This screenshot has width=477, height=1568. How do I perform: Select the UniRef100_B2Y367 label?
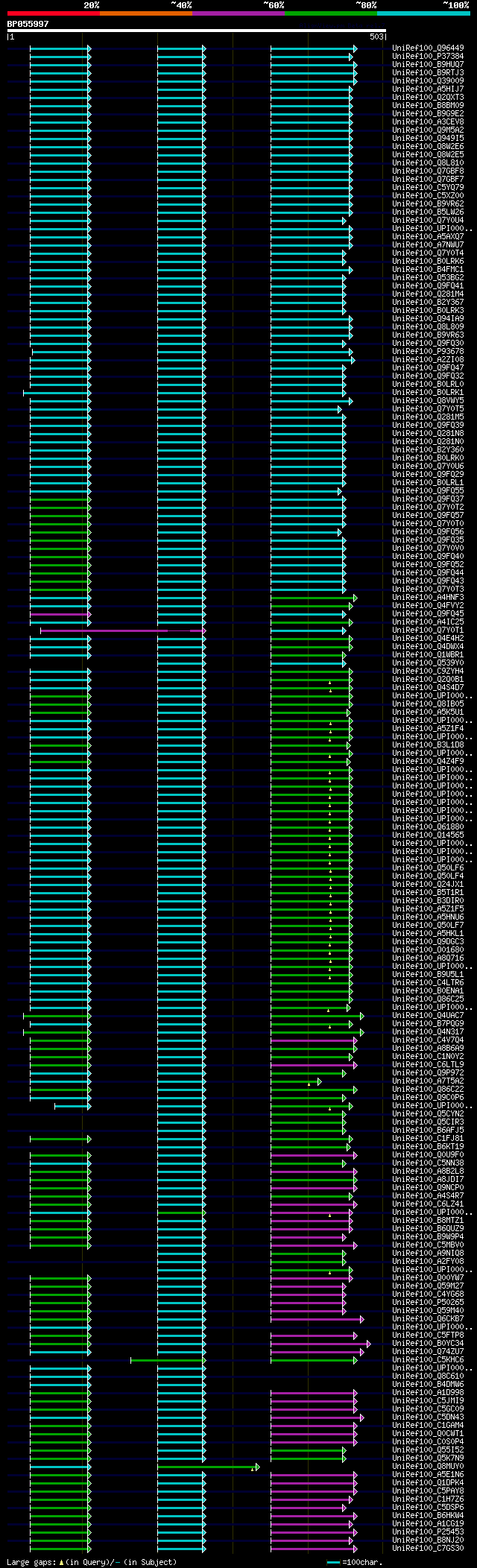pos(428,303)
